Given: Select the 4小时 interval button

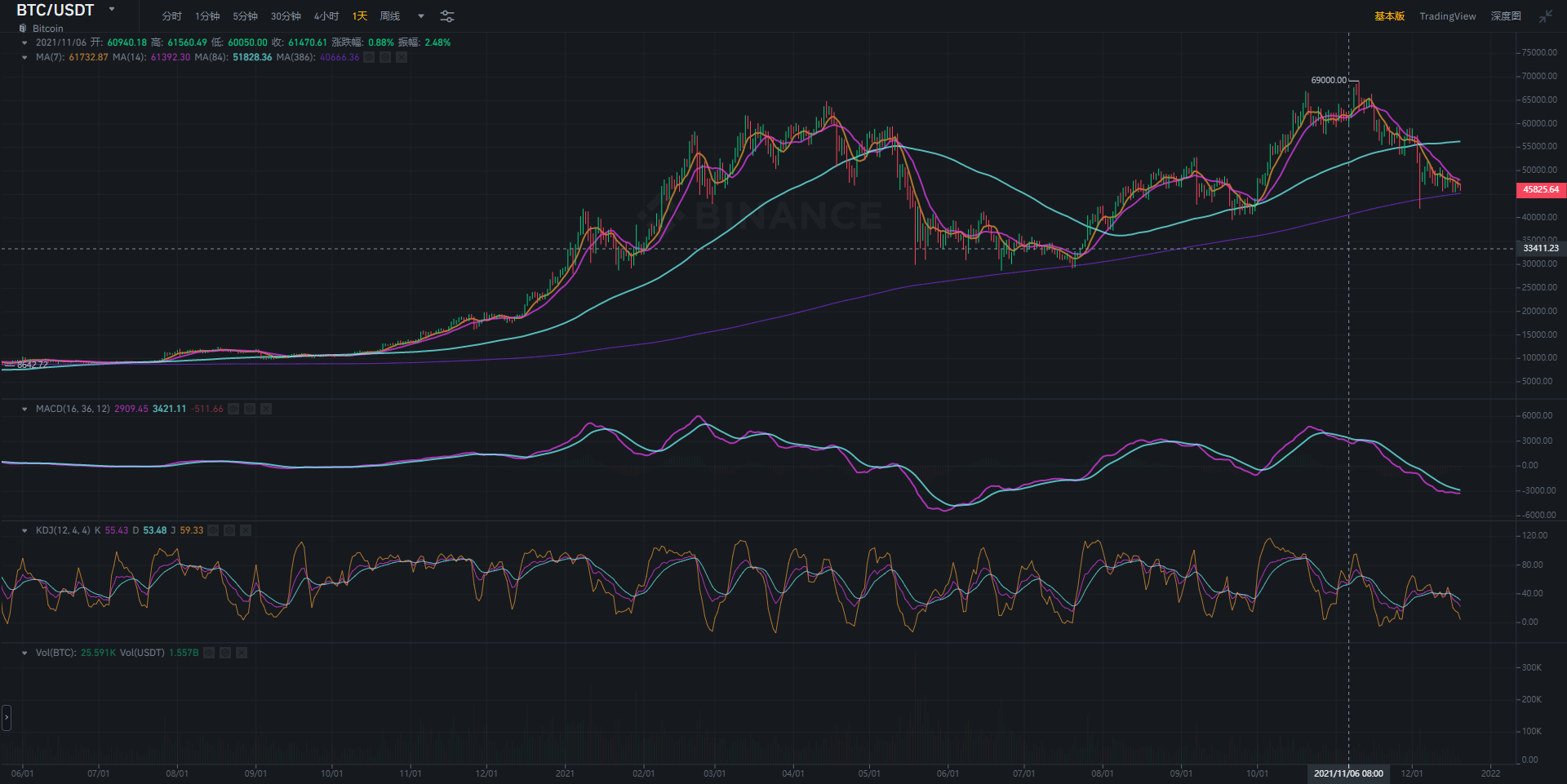Looking at the screenshot, I should click(x=326, y=16).
